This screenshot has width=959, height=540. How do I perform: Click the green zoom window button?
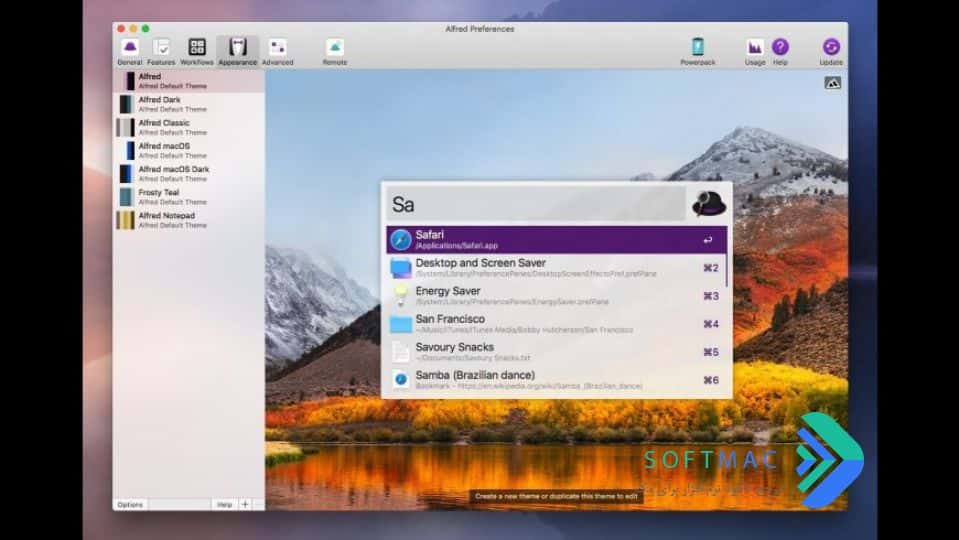click(146, 29)
